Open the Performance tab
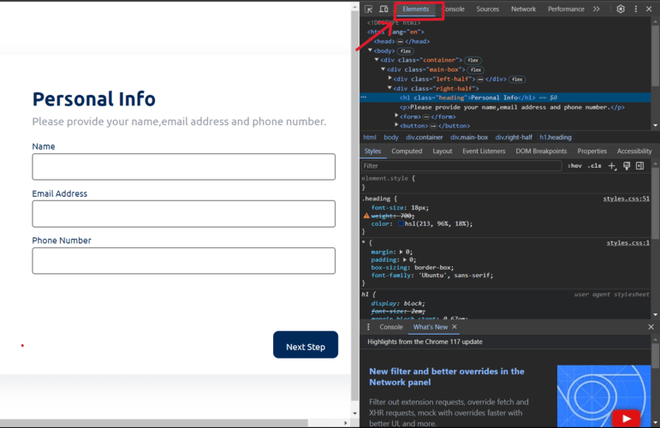The height and width of the screenshot is (428, 660). pyautogui.click(x=566, y=9)
